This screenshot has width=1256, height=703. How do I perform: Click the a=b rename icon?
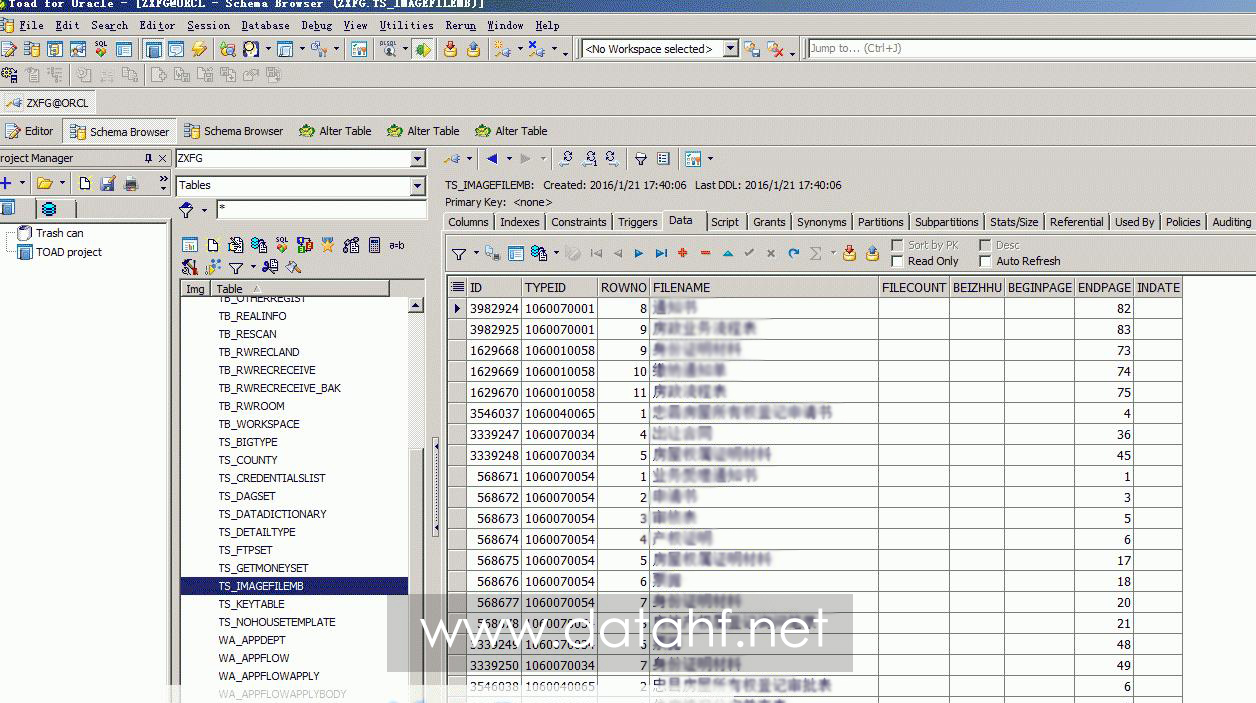coord(397,245)
